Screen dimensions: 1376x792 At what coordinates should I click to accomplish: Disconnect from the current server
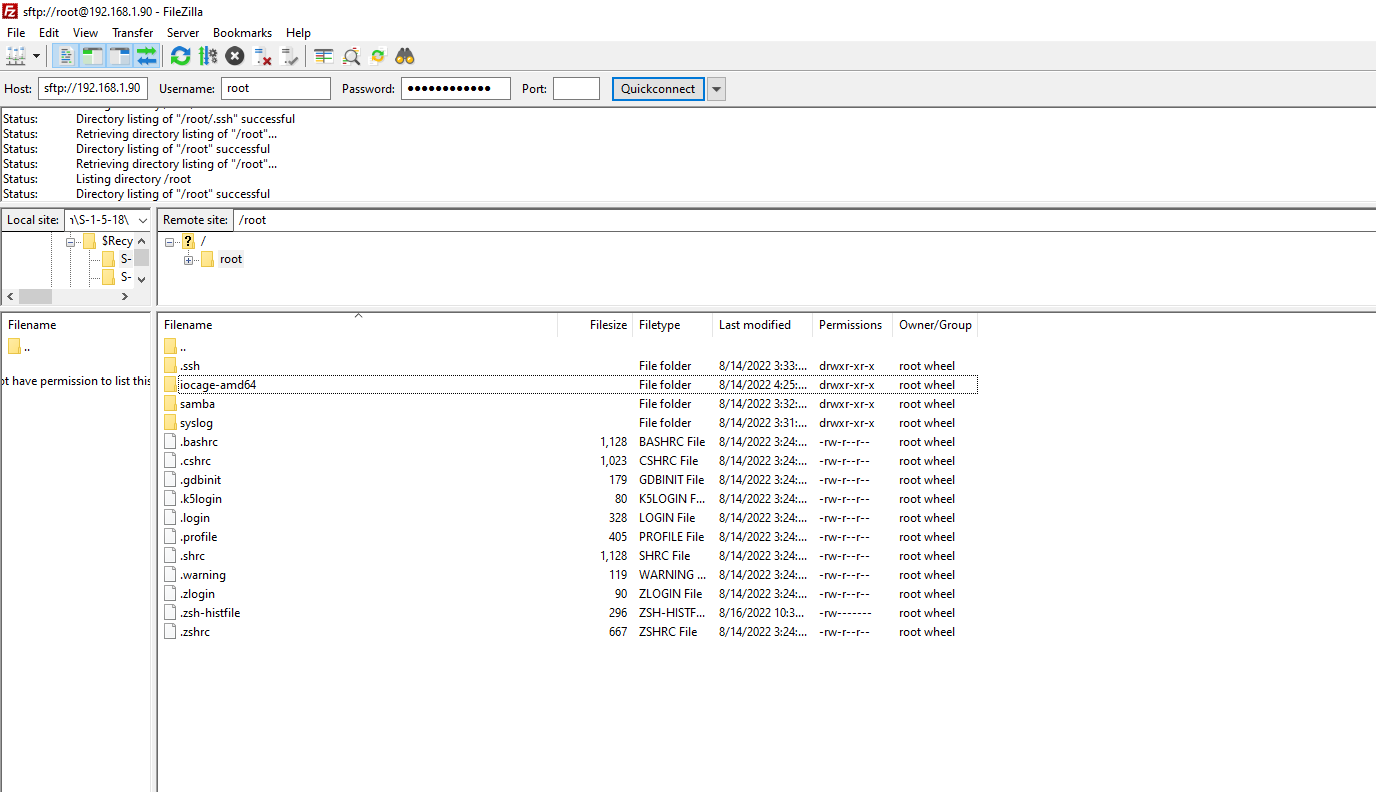point(262,56)
